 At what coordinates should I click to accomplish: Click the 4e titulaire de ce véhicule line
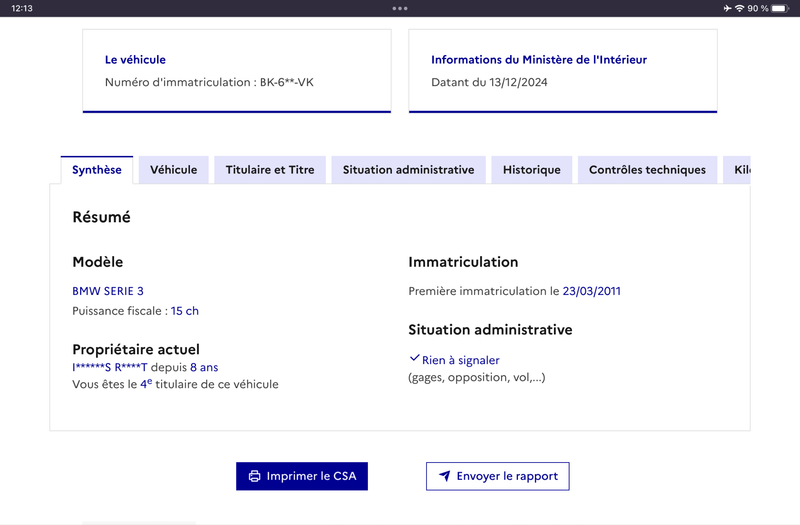pyautogui.click(x=175, y=384)
